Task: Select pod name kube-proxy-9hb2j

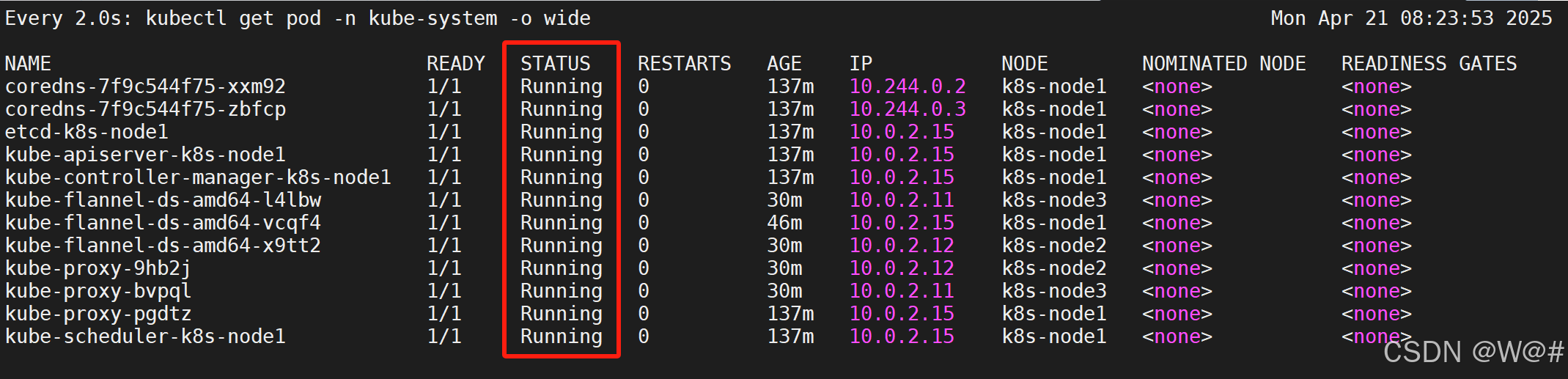Action: coord(98,268)
